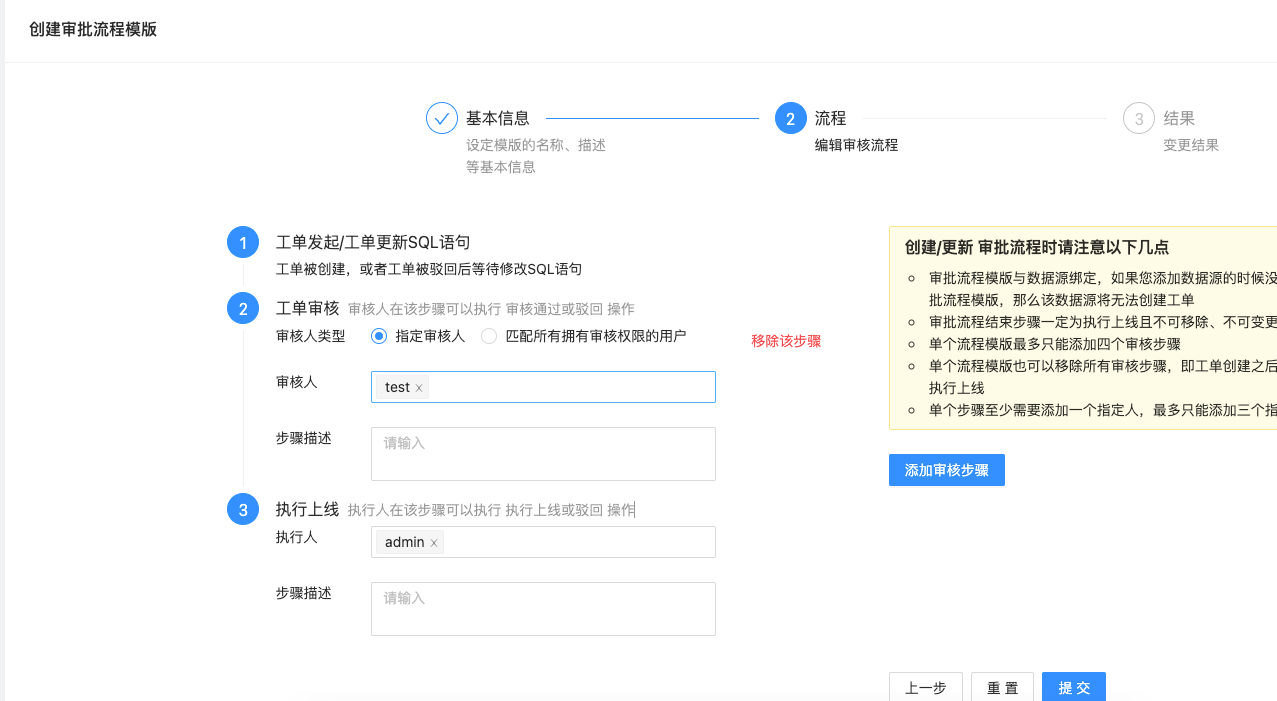Screen dimensions: 1277x701
Task: Click the text 工单被创建，或者工单被驳回后等待修改SQL语句
Action: coord(429,269)
